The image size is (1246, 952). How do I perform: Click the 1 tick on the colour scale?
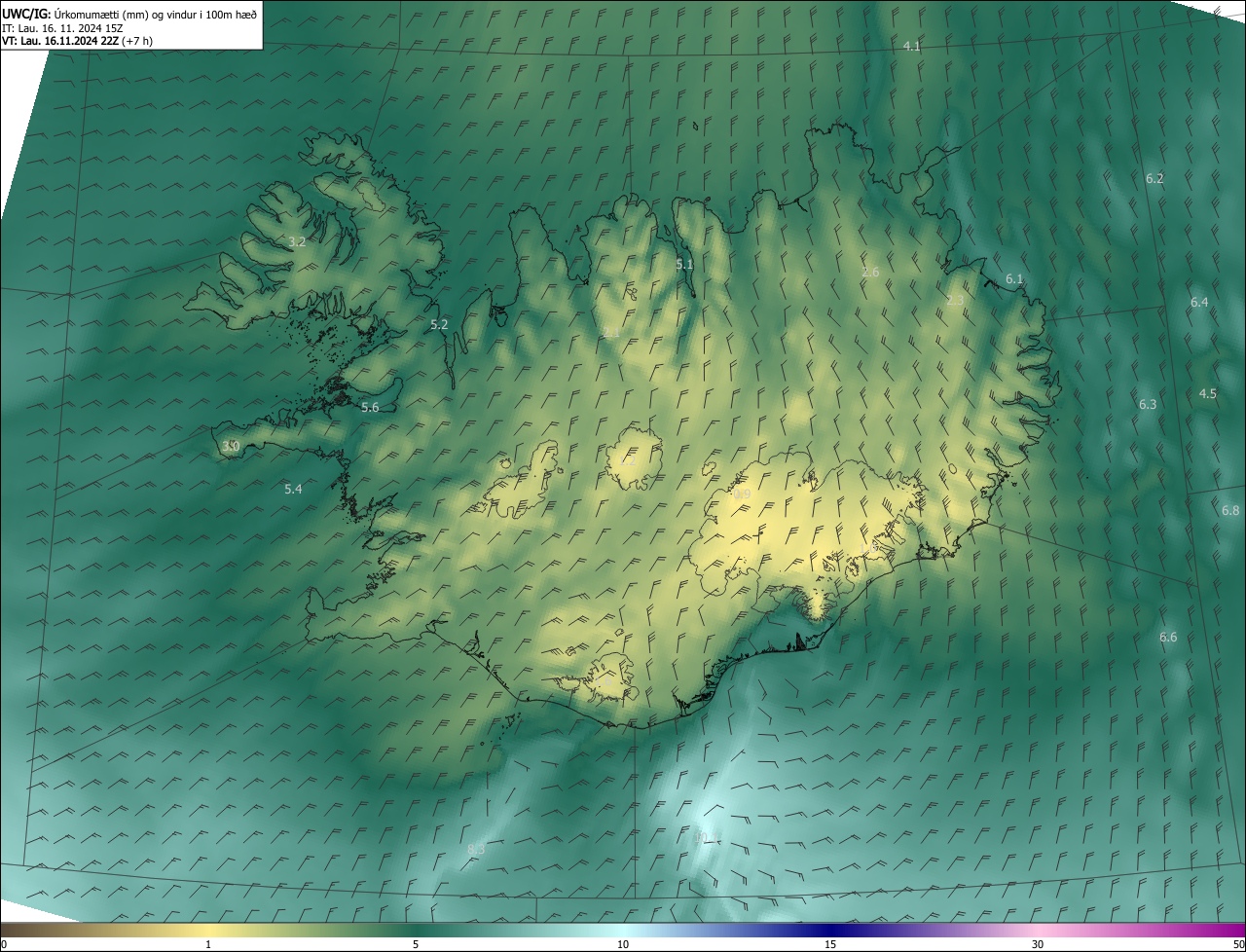click(x=208, y=944)
